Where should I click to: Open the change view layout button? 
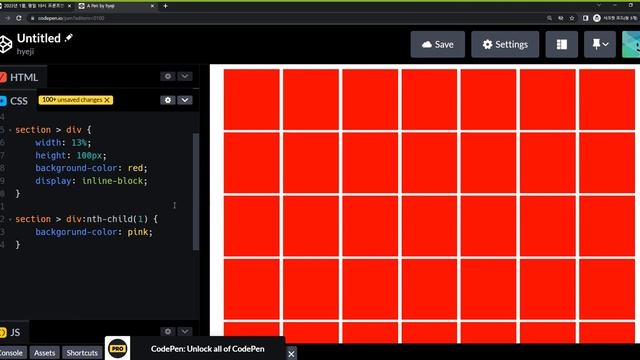click(562, 44)
